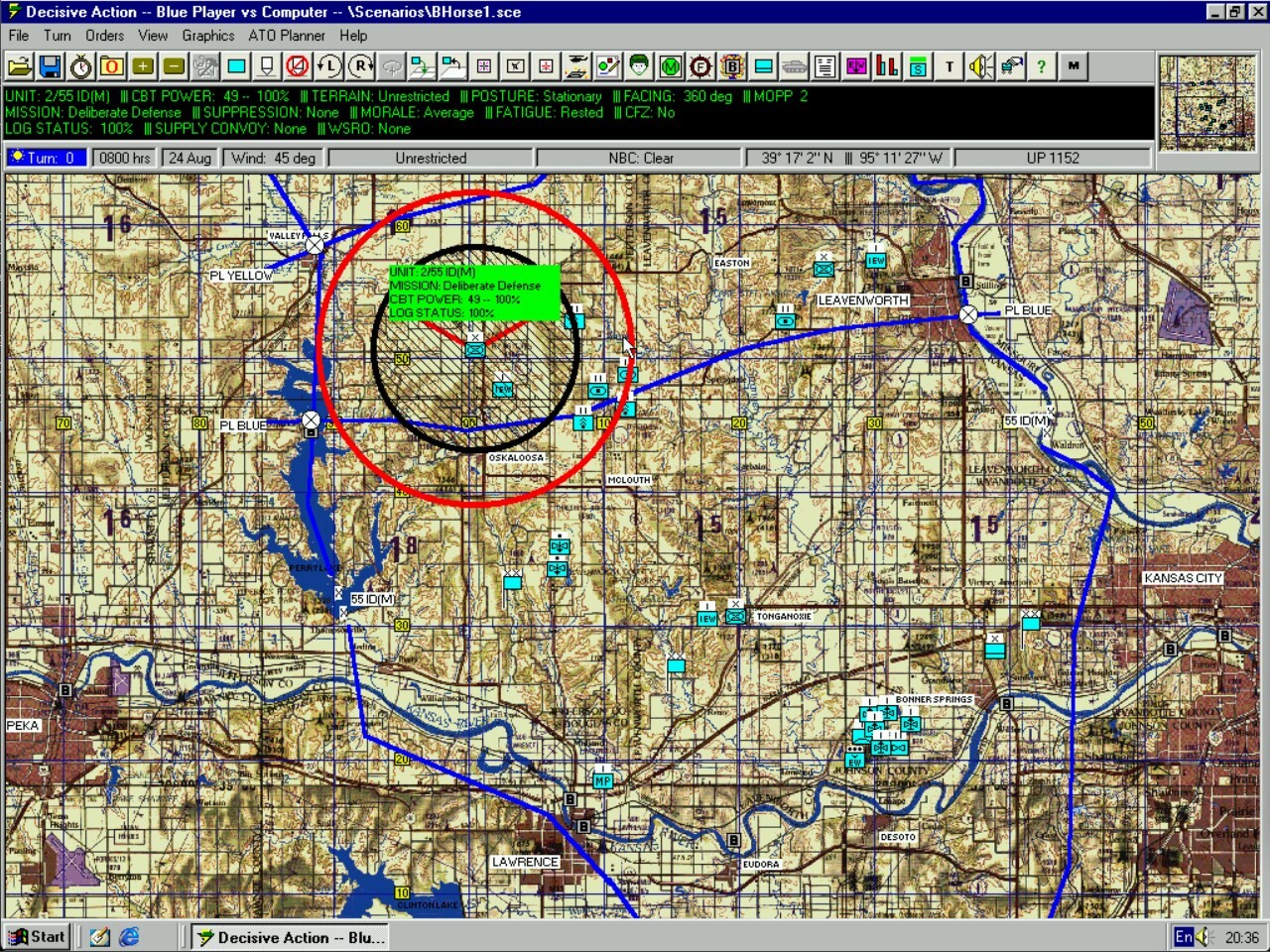Viewport: 1270px width, 952px height.
Task: Open the Windows Start menu
Action: [37, 937]
